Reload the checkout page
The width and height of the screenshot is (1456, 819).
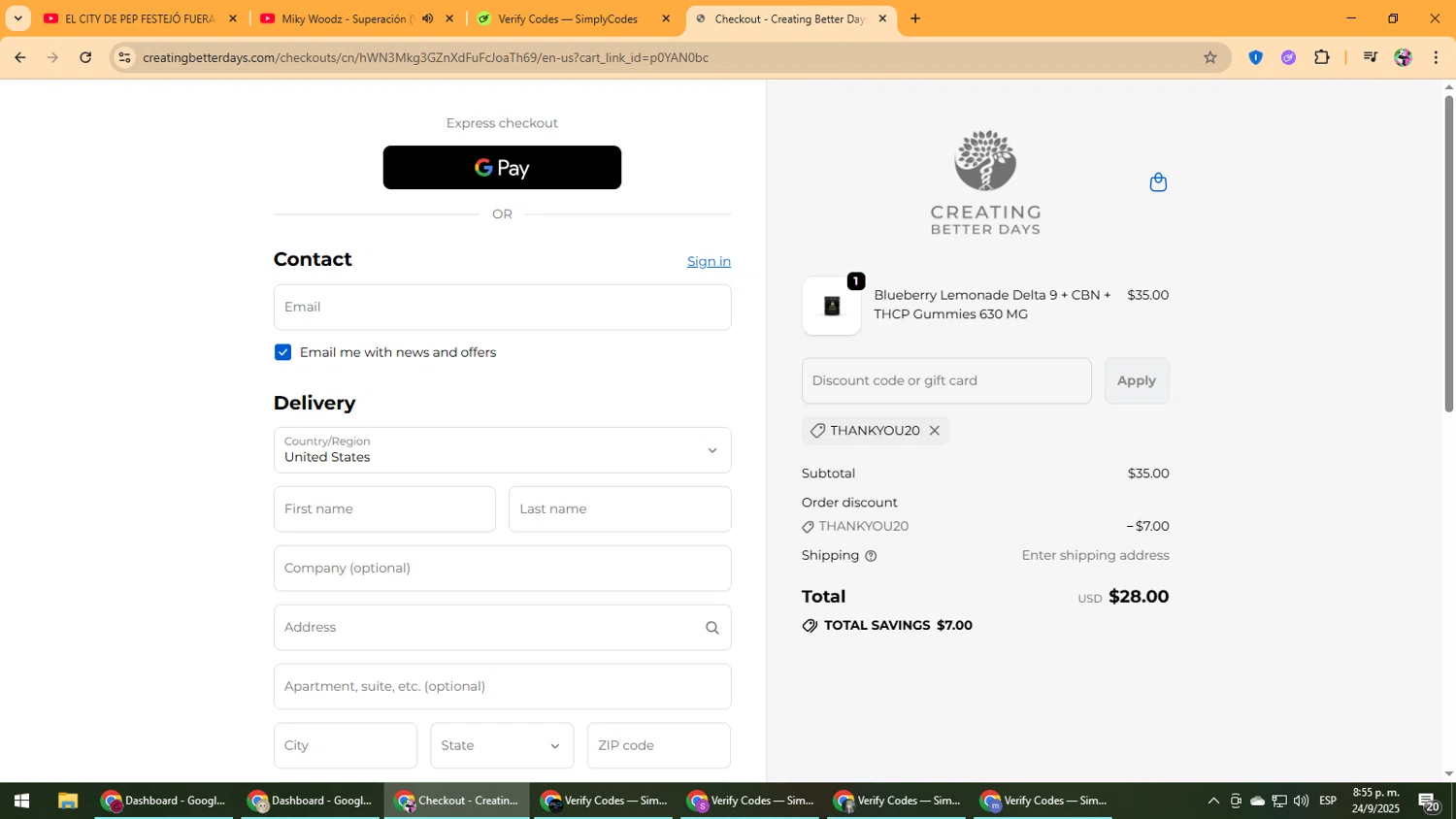[85, 57]
